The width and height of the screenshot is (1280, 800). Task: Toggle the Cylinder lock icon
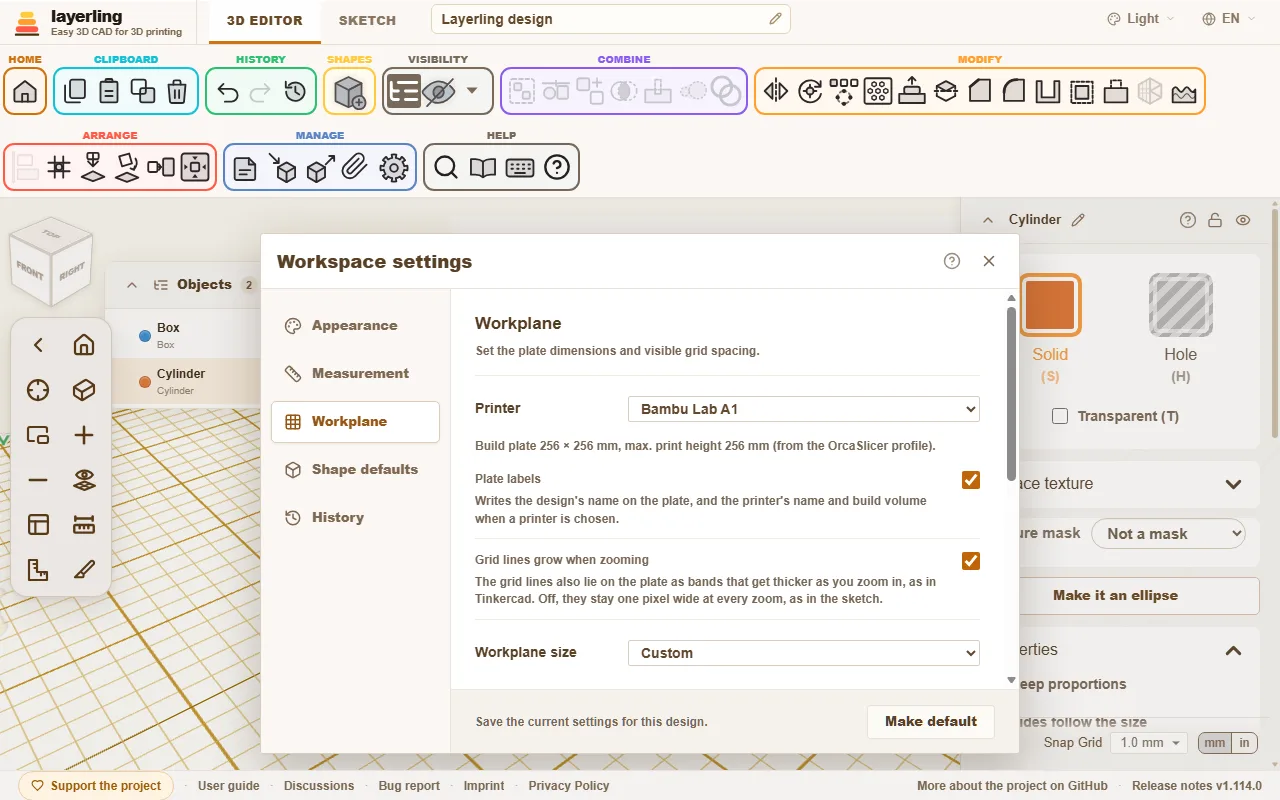pyautogui.click(x=1215, y=220)
